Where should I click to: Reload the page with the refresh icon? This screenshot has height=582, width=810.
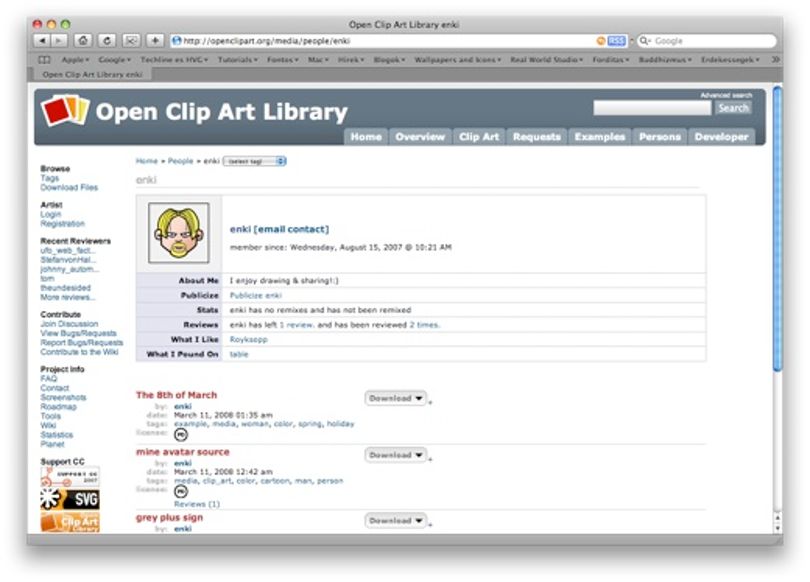click(x=107, y=40)
